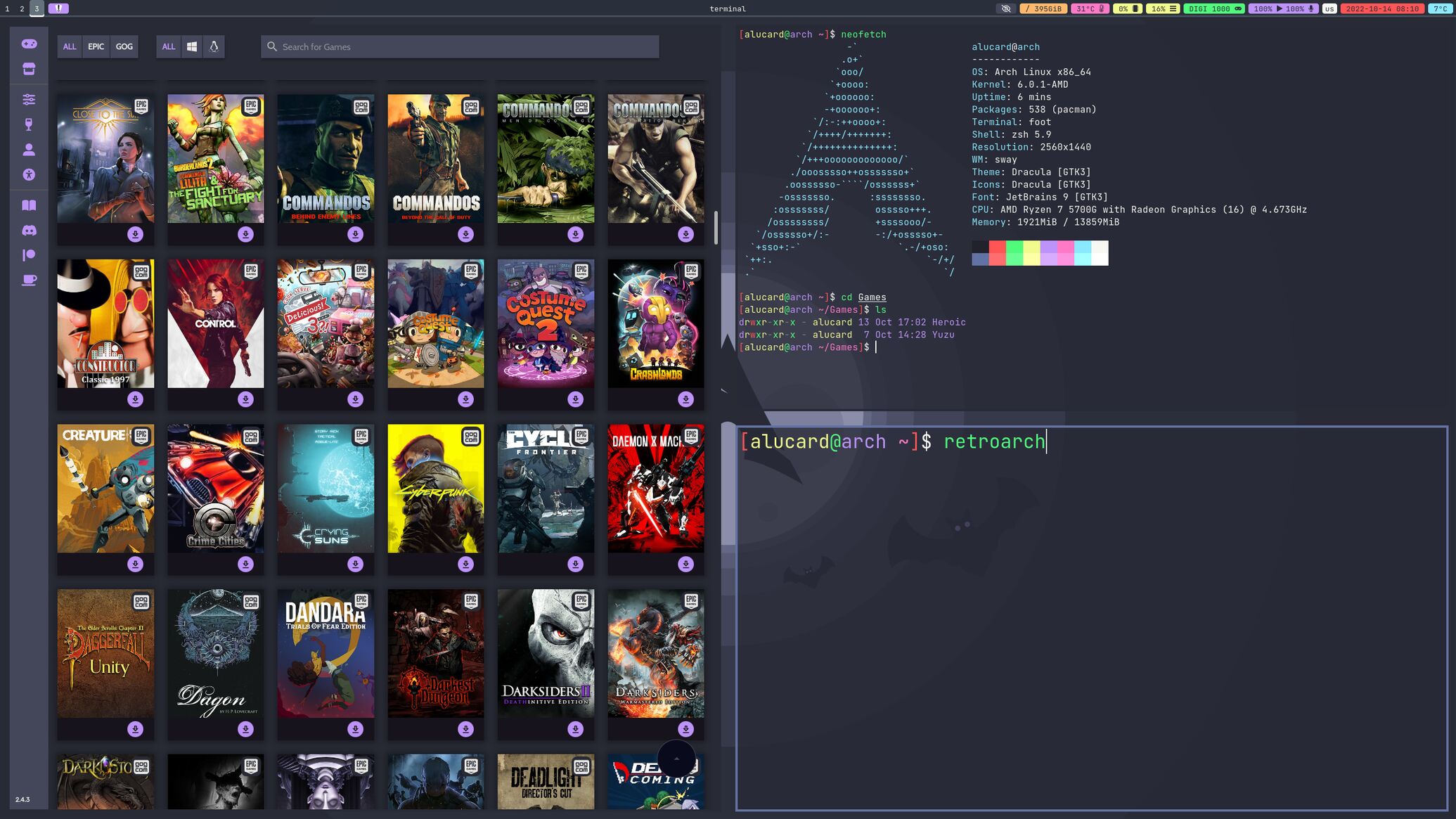Open Cook Serve Delicious 3 cover
Viewport: 1456px width, 819px height.
326,323
